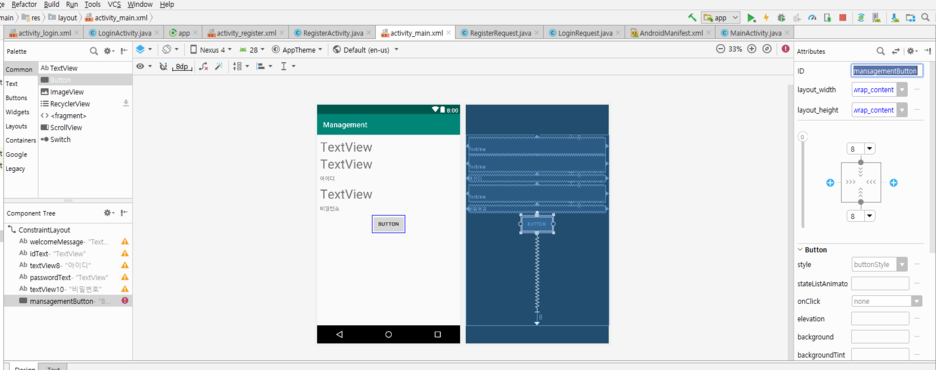This screenshot has height=370, width=936.
Task: Select Containers category in Palette
Action: coord(20,140)
